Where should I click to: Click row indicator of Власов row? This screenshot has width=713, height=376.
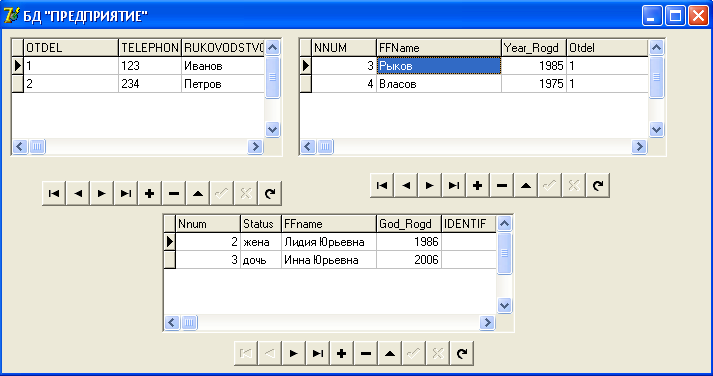click(x=306, y=84)
